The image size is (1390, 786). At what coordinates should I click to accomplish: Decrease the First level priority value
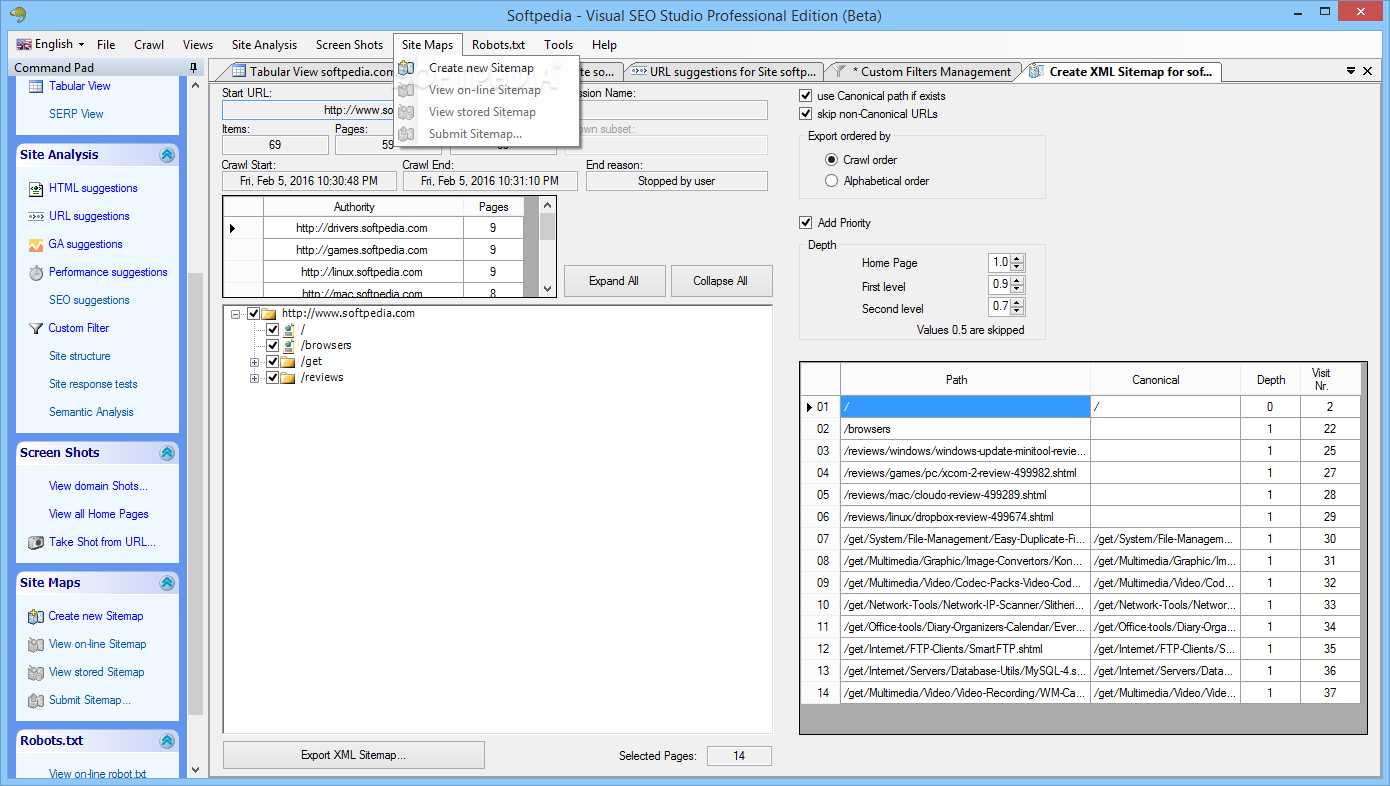[1018, 290]
